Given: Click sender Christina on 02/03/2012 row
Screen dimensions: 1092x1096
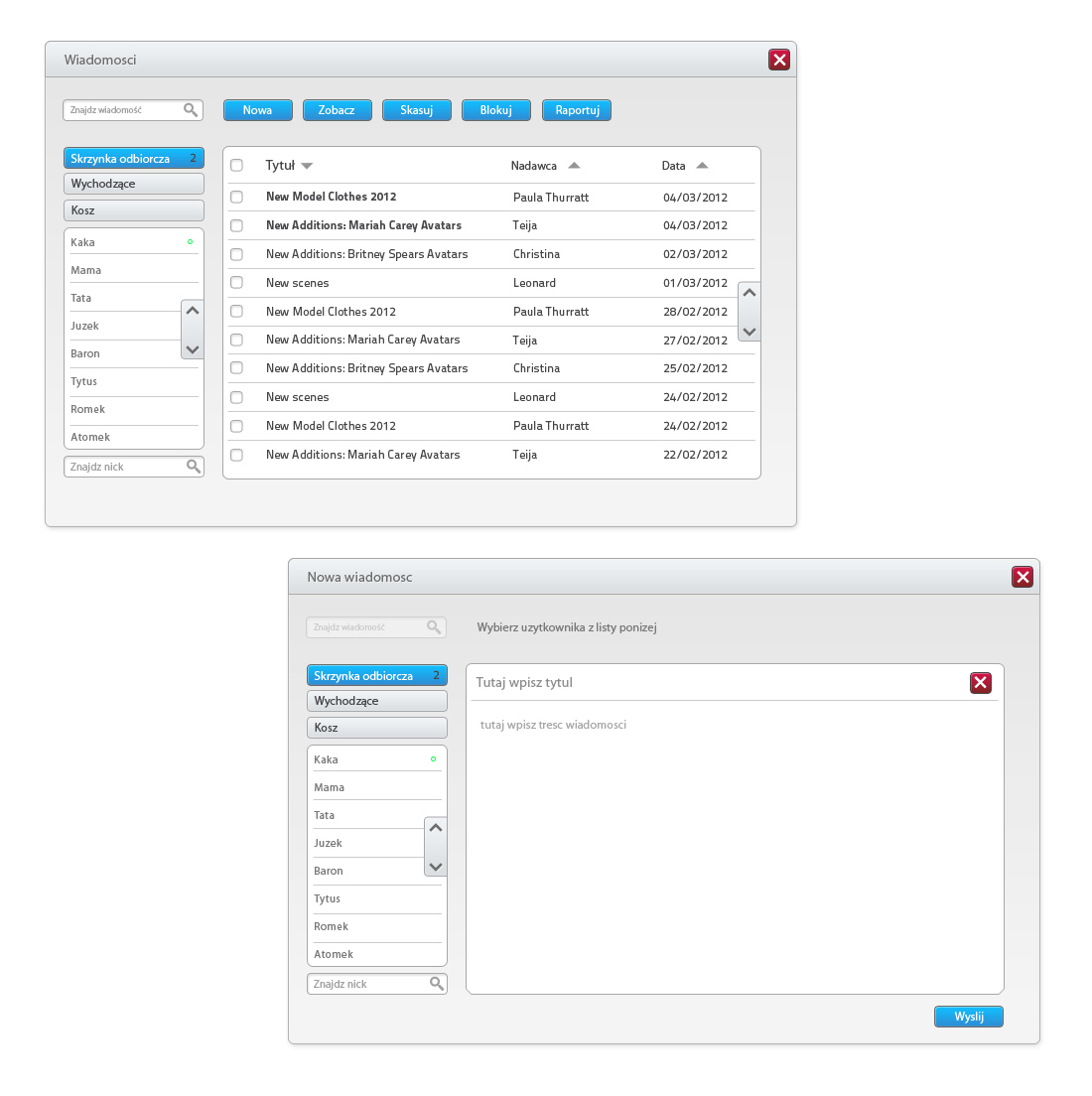Looking at the screenshot, I should [x=536, y=254].
